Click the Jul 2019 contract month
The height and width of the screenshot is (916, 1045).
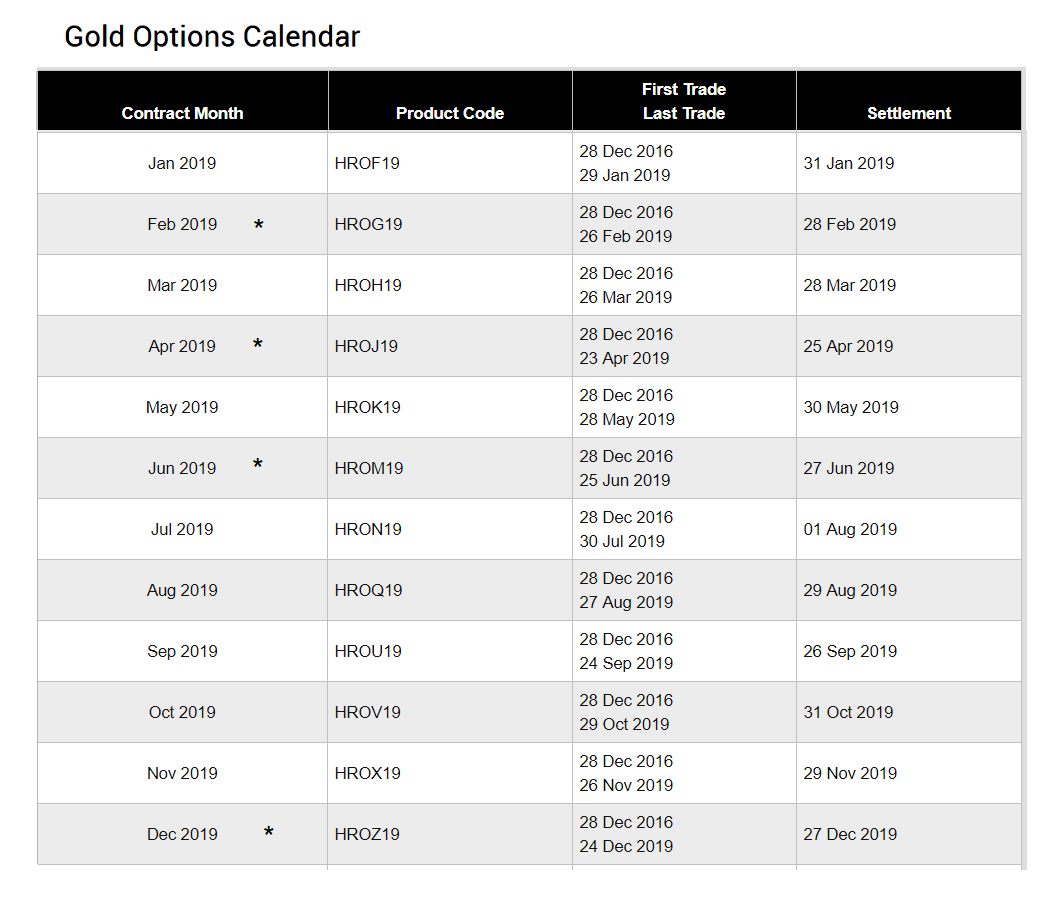pyautogui.click(x=182, y=529)
